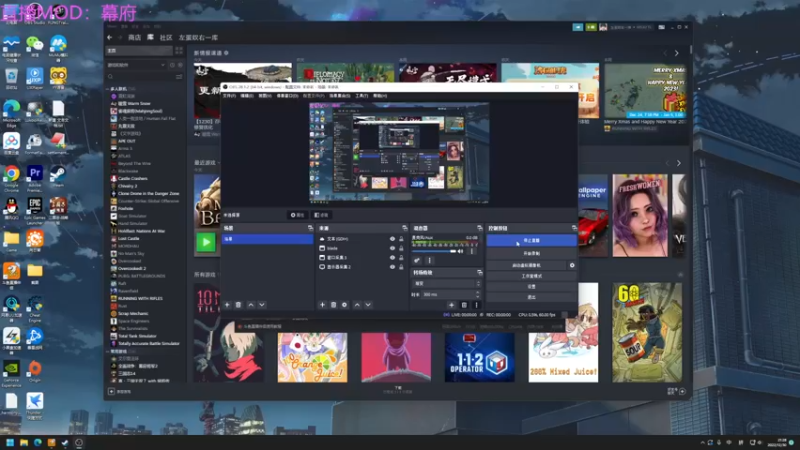Collapse 多人联机 category in Steam library
Viewport: 800px width, 450px height.
tap(108, 89)
